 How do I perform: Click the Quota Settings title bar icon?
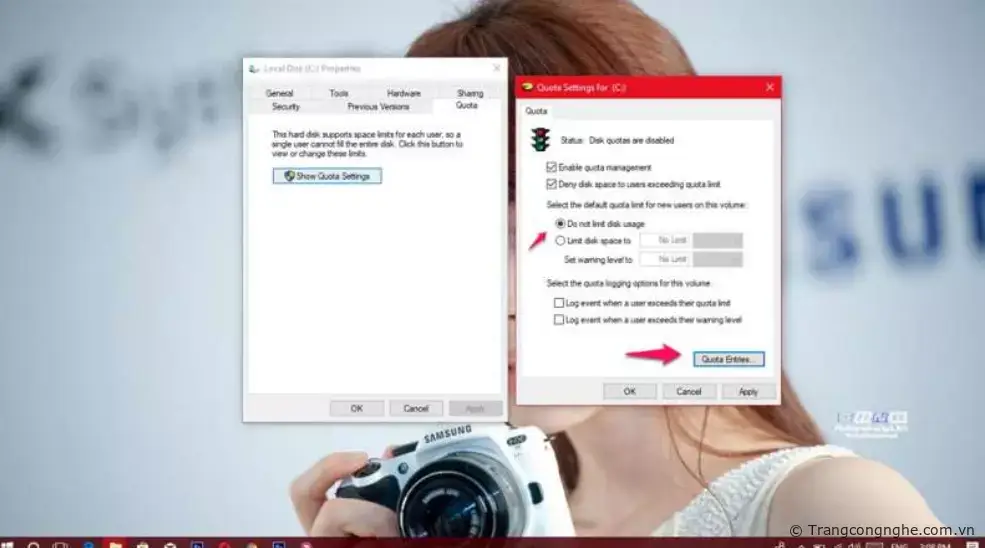[x=527, y=88]
